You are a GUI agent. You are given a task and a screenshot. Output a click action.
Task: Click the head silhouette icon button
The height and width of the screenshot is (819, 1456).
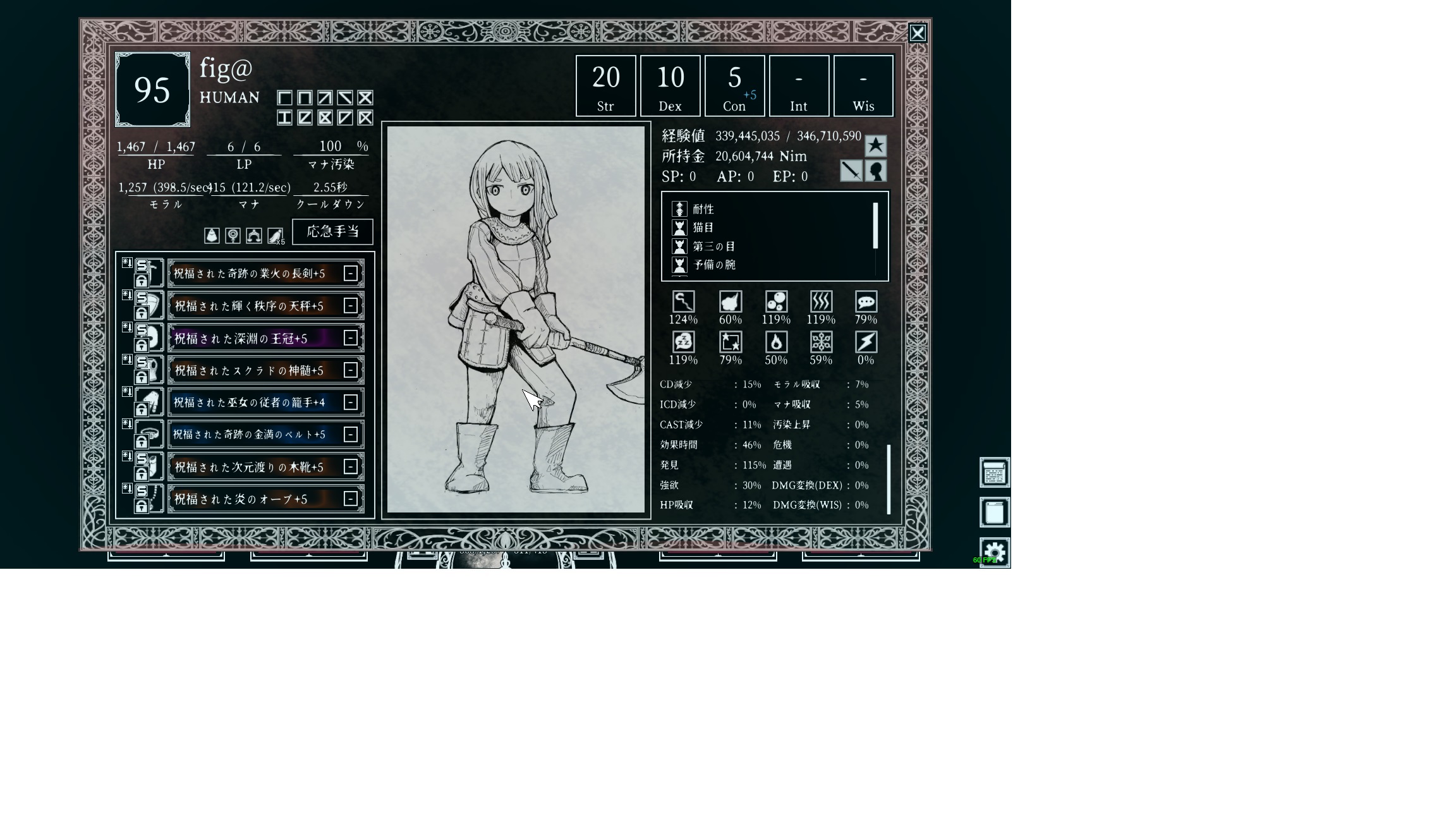[x=876, y=171]
